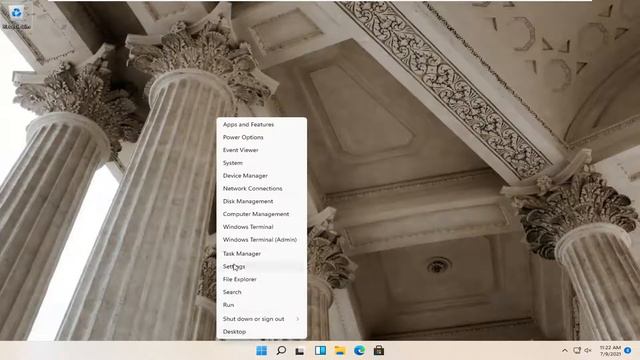Select the Recycle Bin desktop icon

(16, 17)
